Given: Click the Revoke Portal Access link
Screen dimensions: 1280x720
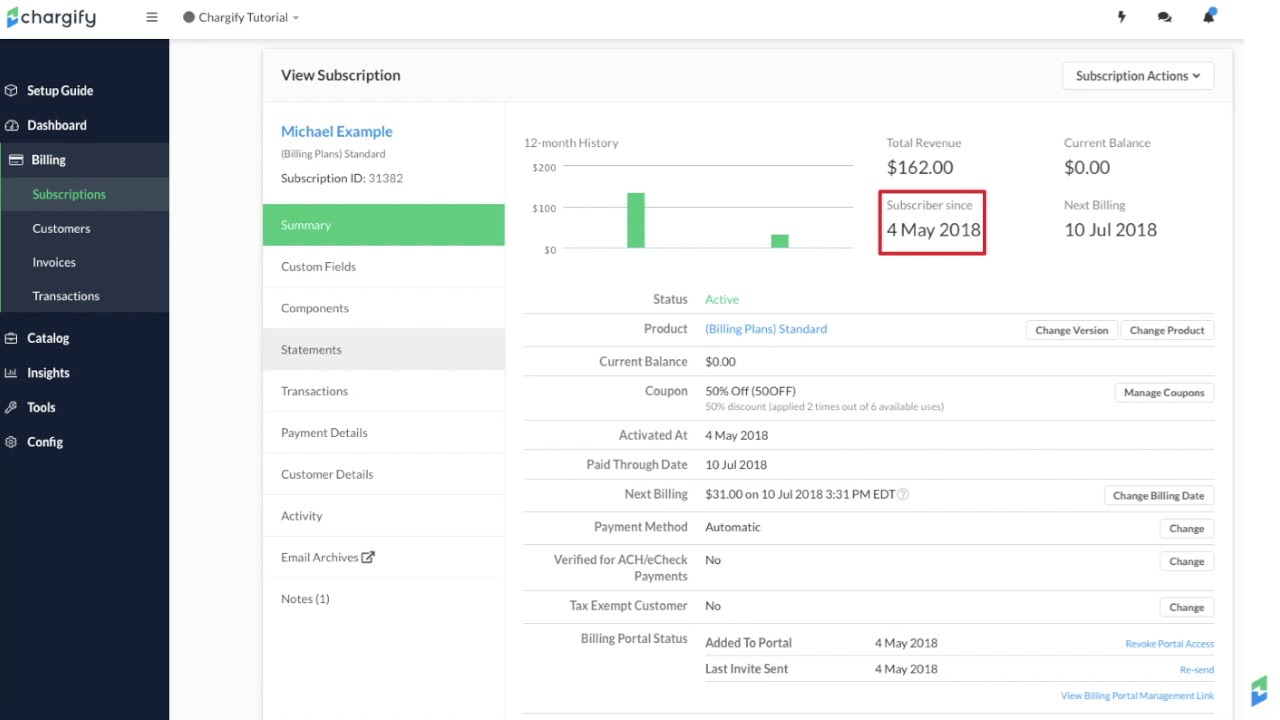Looking at the screenshot, I should click(x=1169, y=644).
